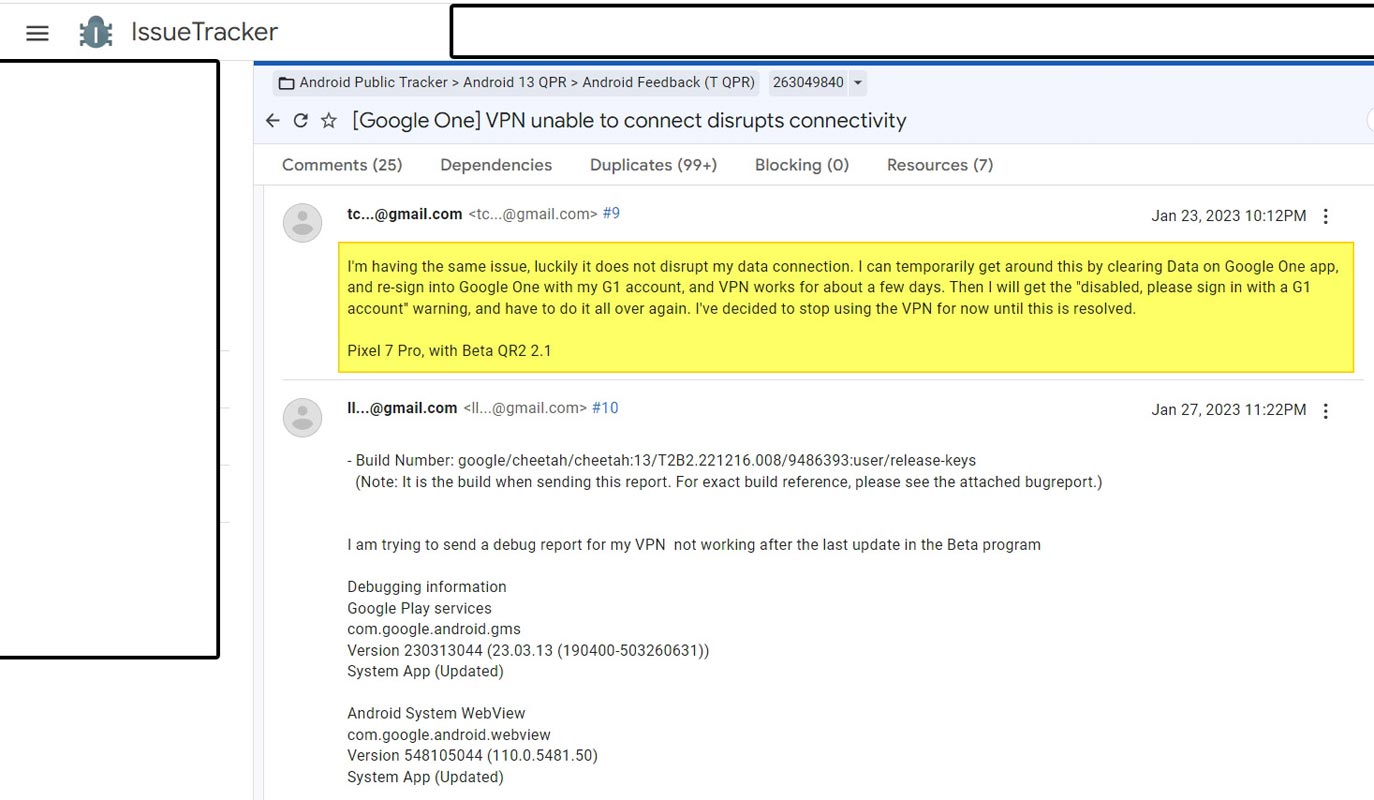
Task: Click author name tc...@gmail.com
Action: point(405,213)
